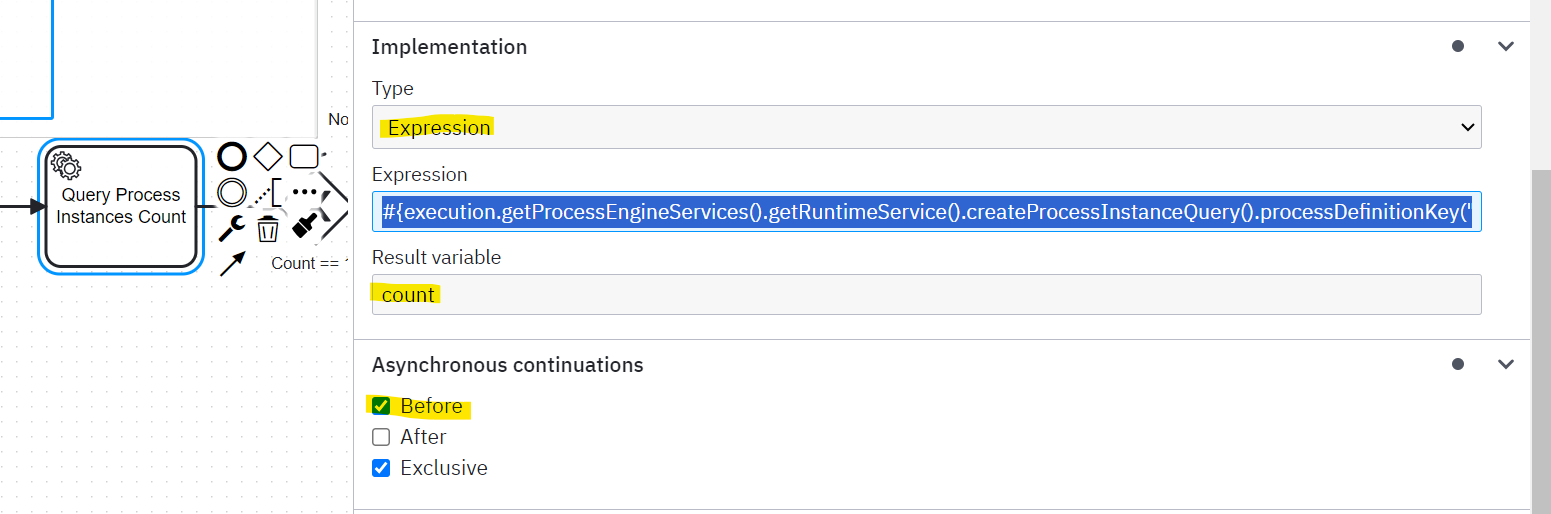Viewport: 1551px width, 514px height.
Task: Collapse the Asynchronous continuations section
Action: 1506,365
